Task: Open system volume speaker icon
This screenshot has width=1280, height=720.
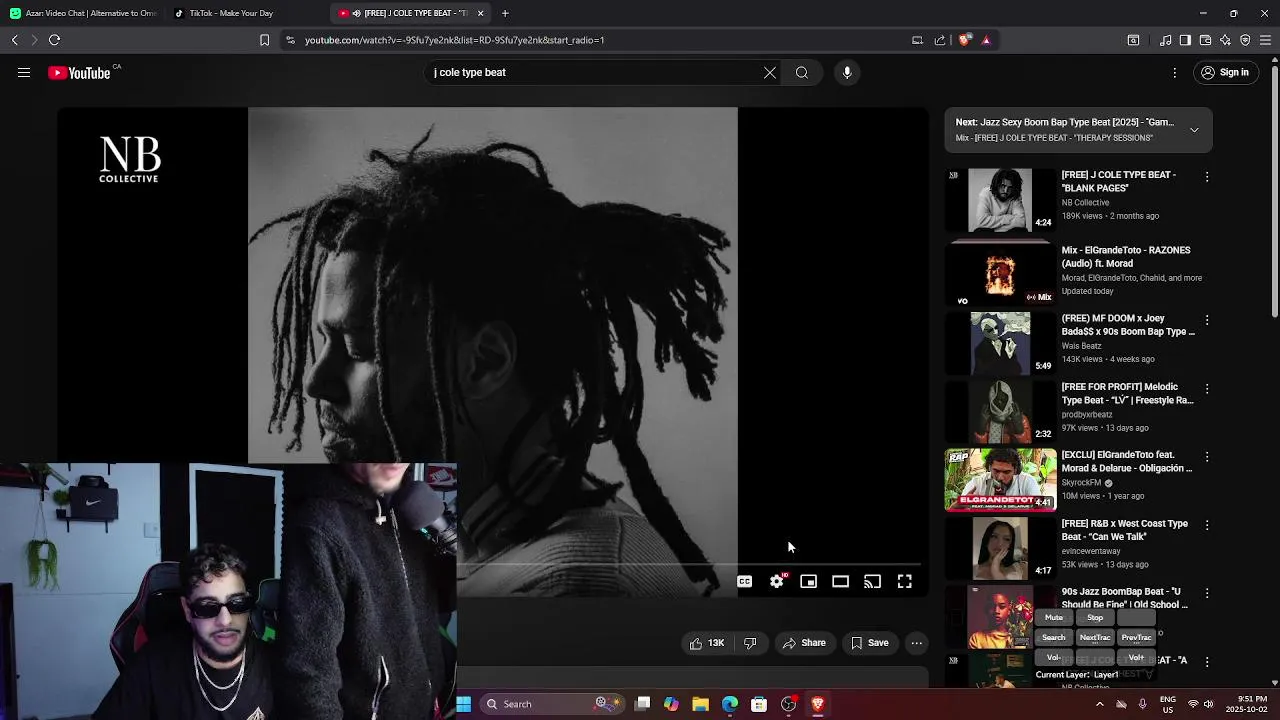Action: pyautogui.click(x=1208, y=704)
